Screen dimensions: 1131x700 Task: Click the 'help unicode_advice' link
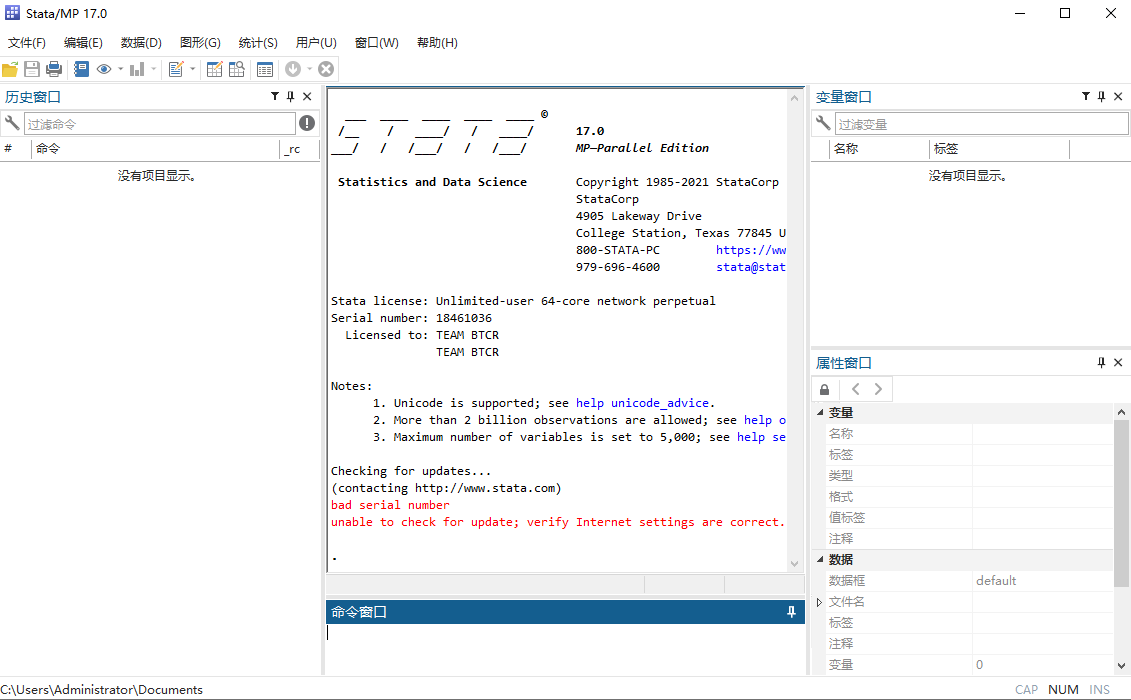(642, 403)
